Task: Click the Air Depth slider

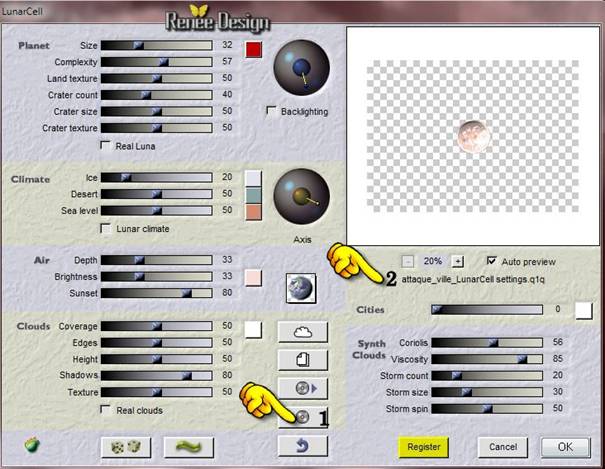Action: (x=157, y=260)
